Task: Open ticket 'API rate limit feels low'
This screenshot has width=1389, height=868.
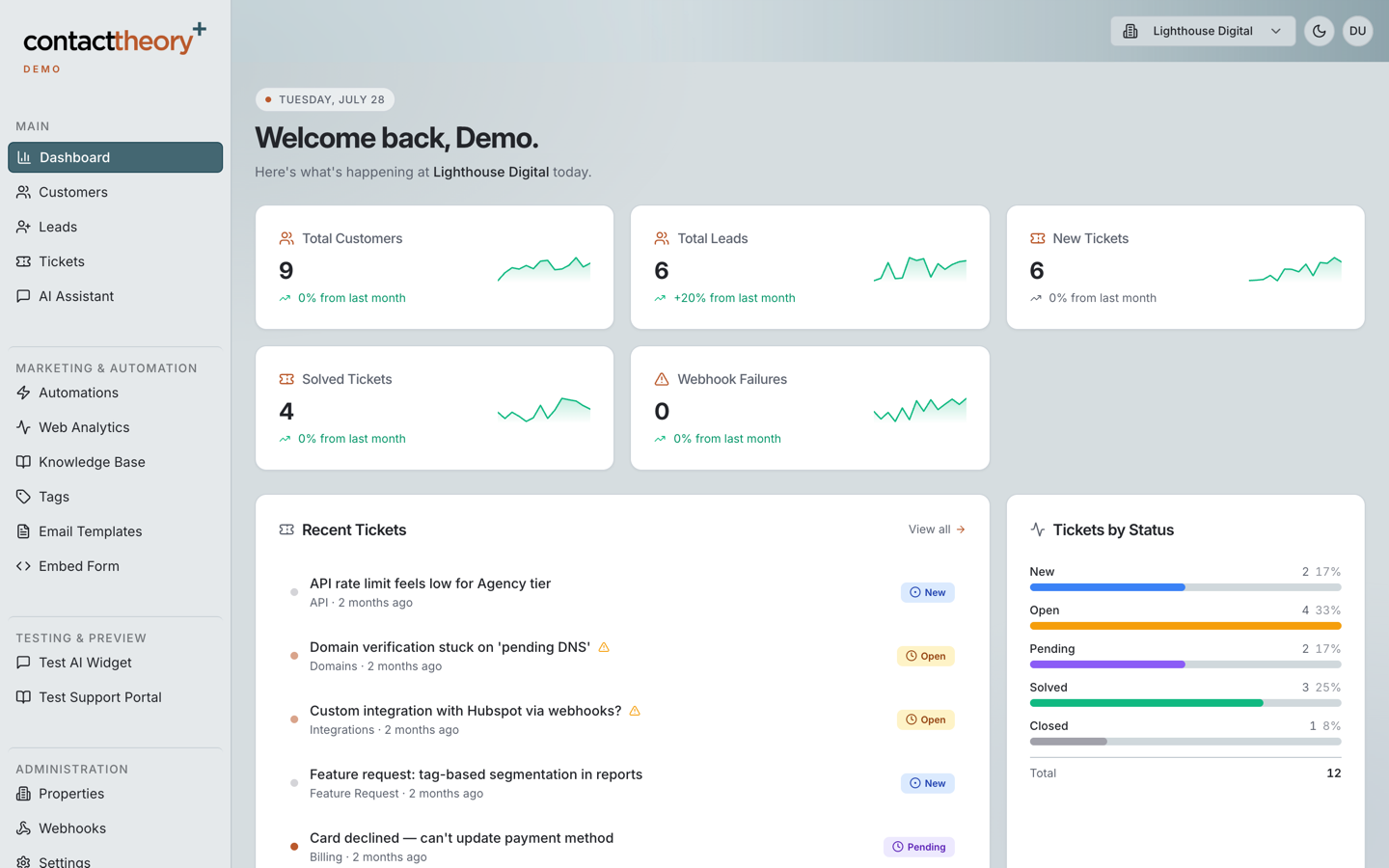Action: coord(622,592)
